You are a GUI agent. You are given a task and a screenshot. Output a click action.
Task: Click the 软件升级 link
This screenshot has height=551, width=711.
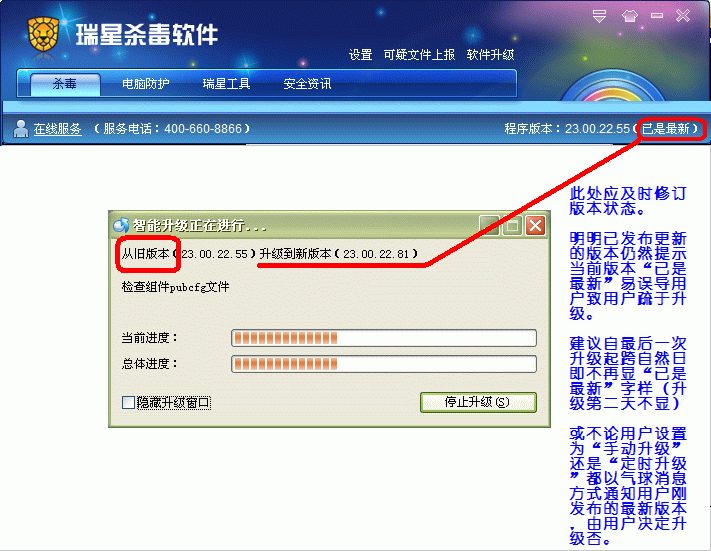490,55
